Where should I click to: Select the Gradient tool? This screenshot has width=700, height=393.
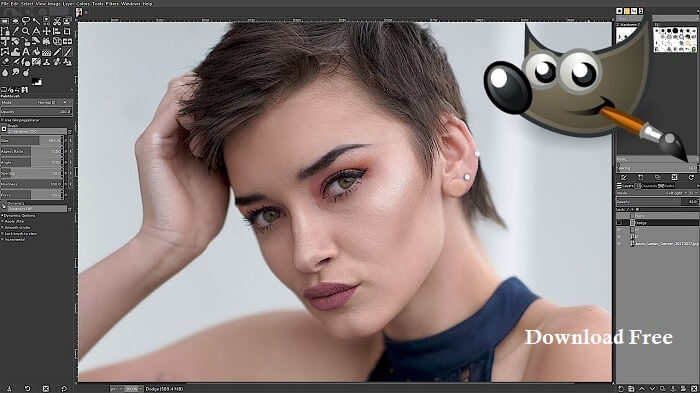point(46,52)
